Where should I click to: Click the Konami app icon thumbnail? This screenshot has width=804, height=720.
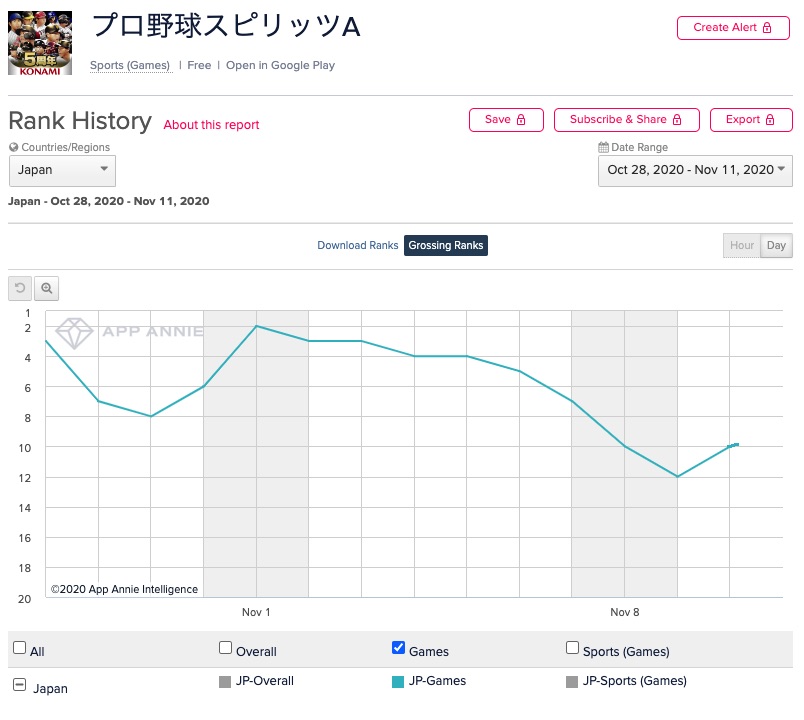click(x=40, y=43)
